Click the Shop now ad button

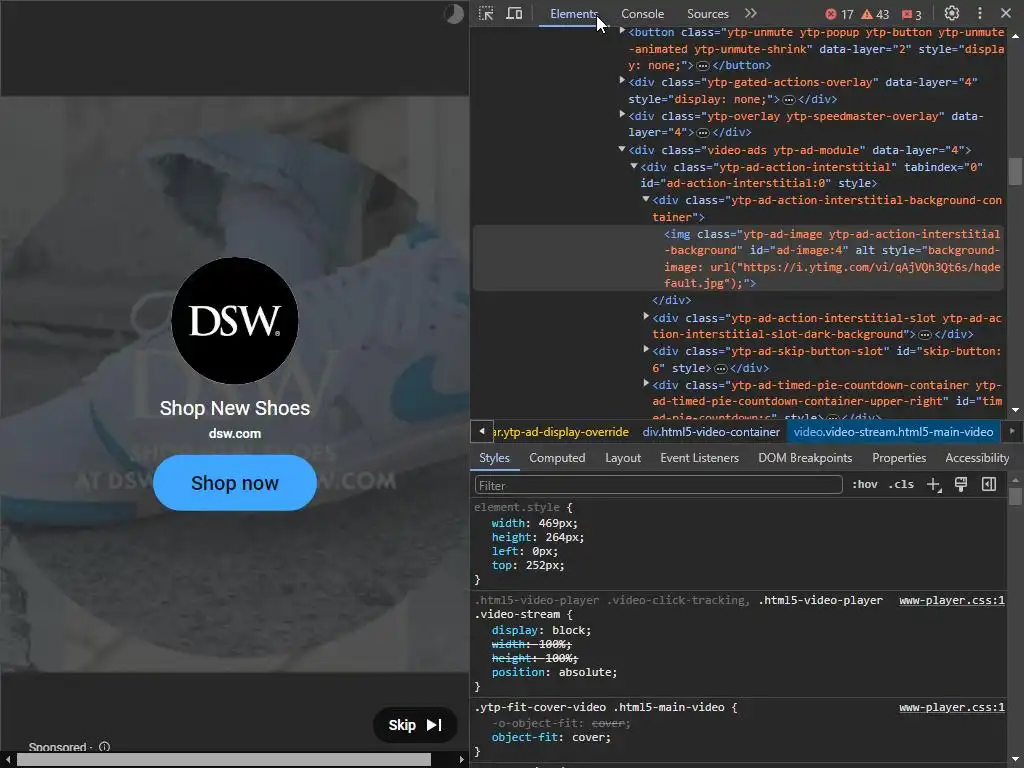[234, 483]
